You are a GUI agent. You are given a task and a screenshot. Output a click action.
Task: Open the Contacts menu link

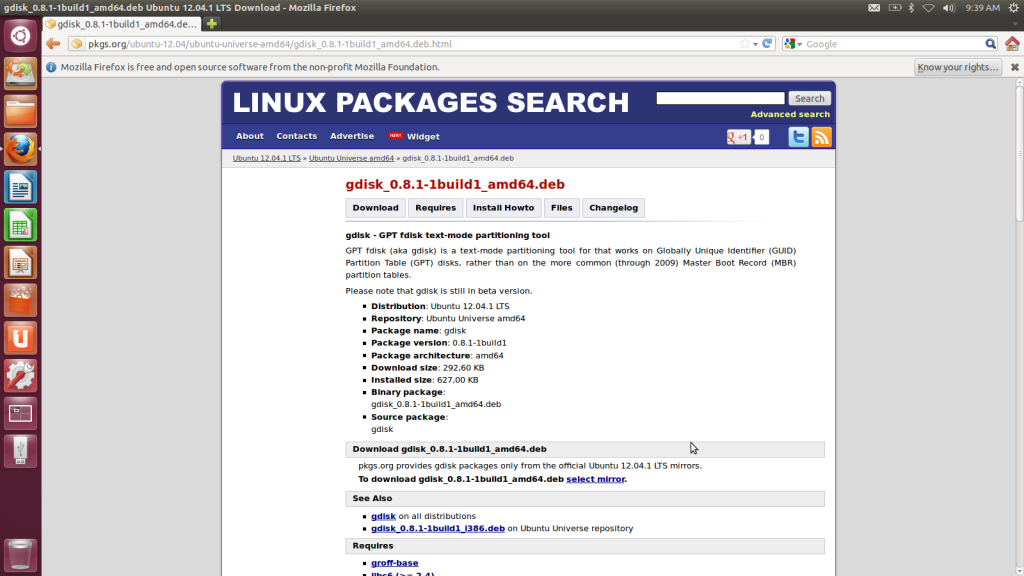(x=296, y=136)
